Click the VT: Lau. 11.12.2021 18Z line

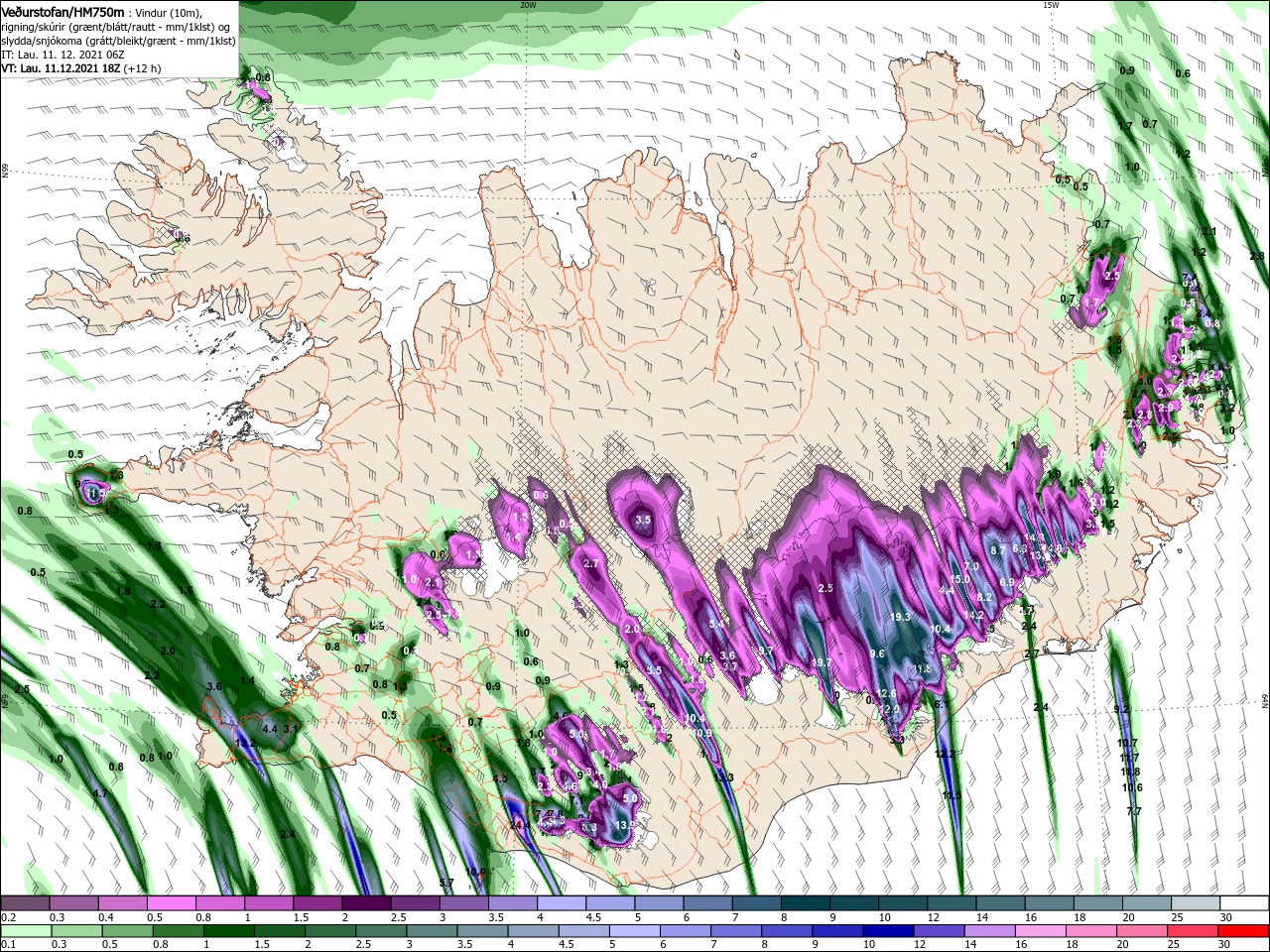point(81,68)
